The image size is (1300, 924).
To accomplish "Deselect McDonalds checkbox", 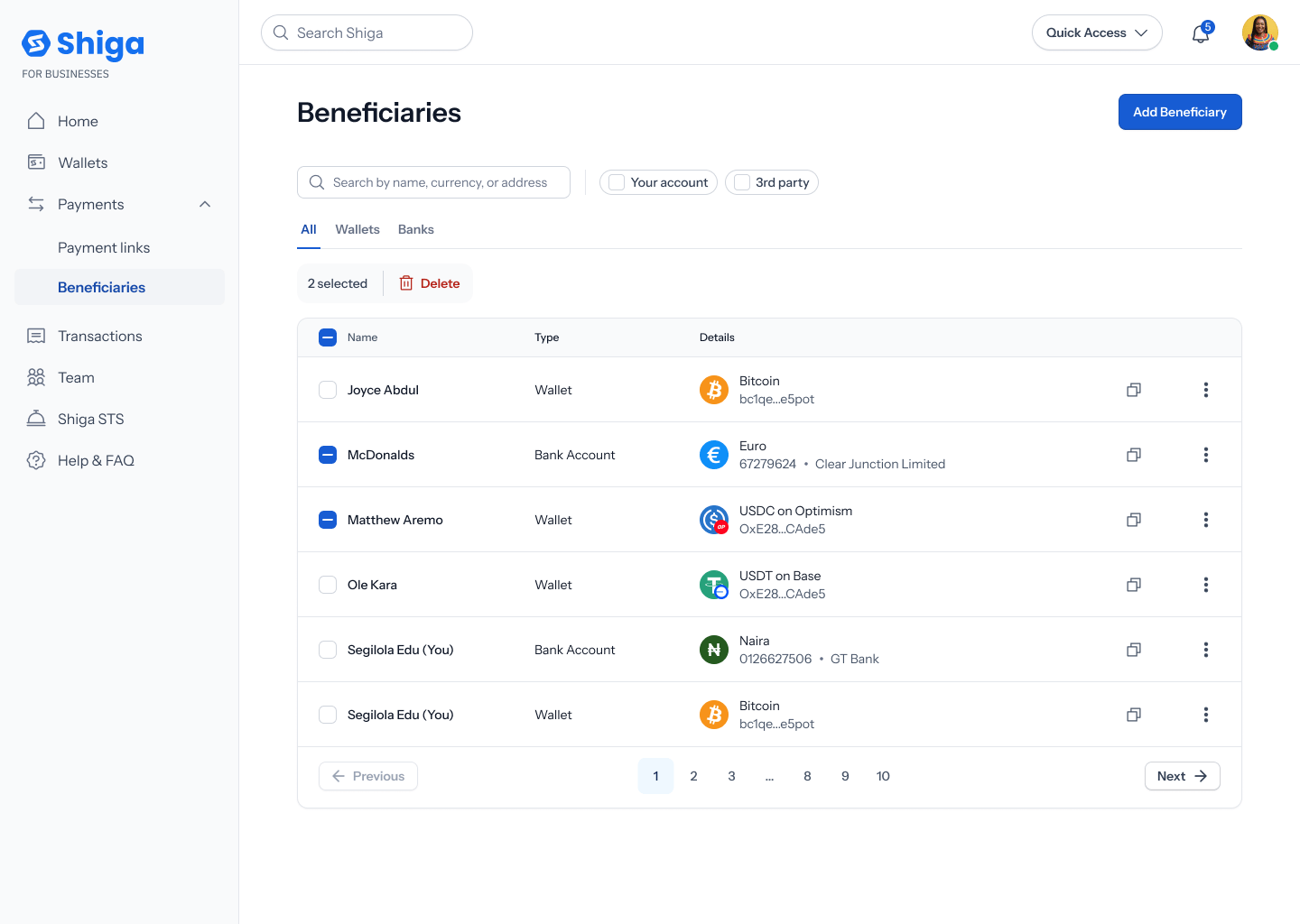I will tap(328, 455).
